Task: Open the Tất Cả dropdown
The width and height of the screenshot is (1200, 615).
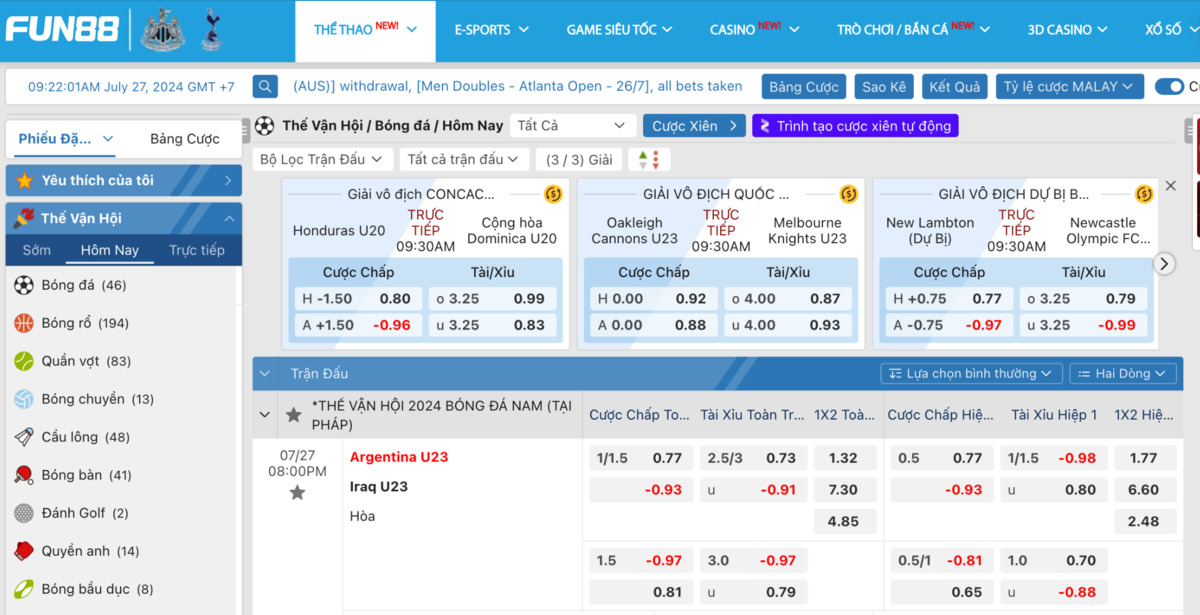Action: [x=571, y=126]
